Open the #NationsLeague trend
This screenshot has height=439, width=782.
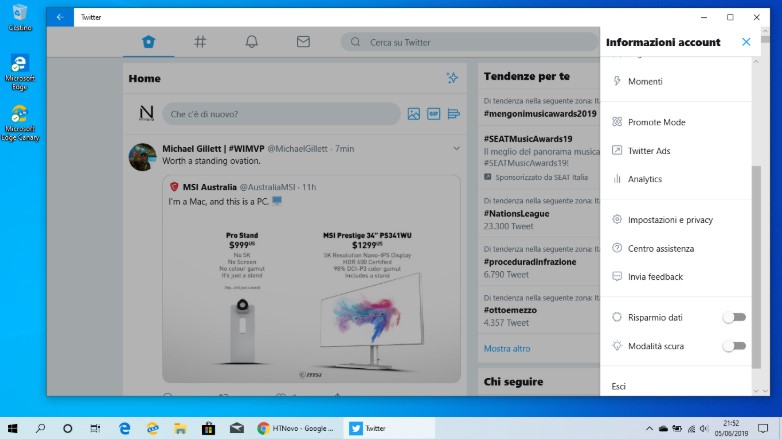[x=516, y=214]
